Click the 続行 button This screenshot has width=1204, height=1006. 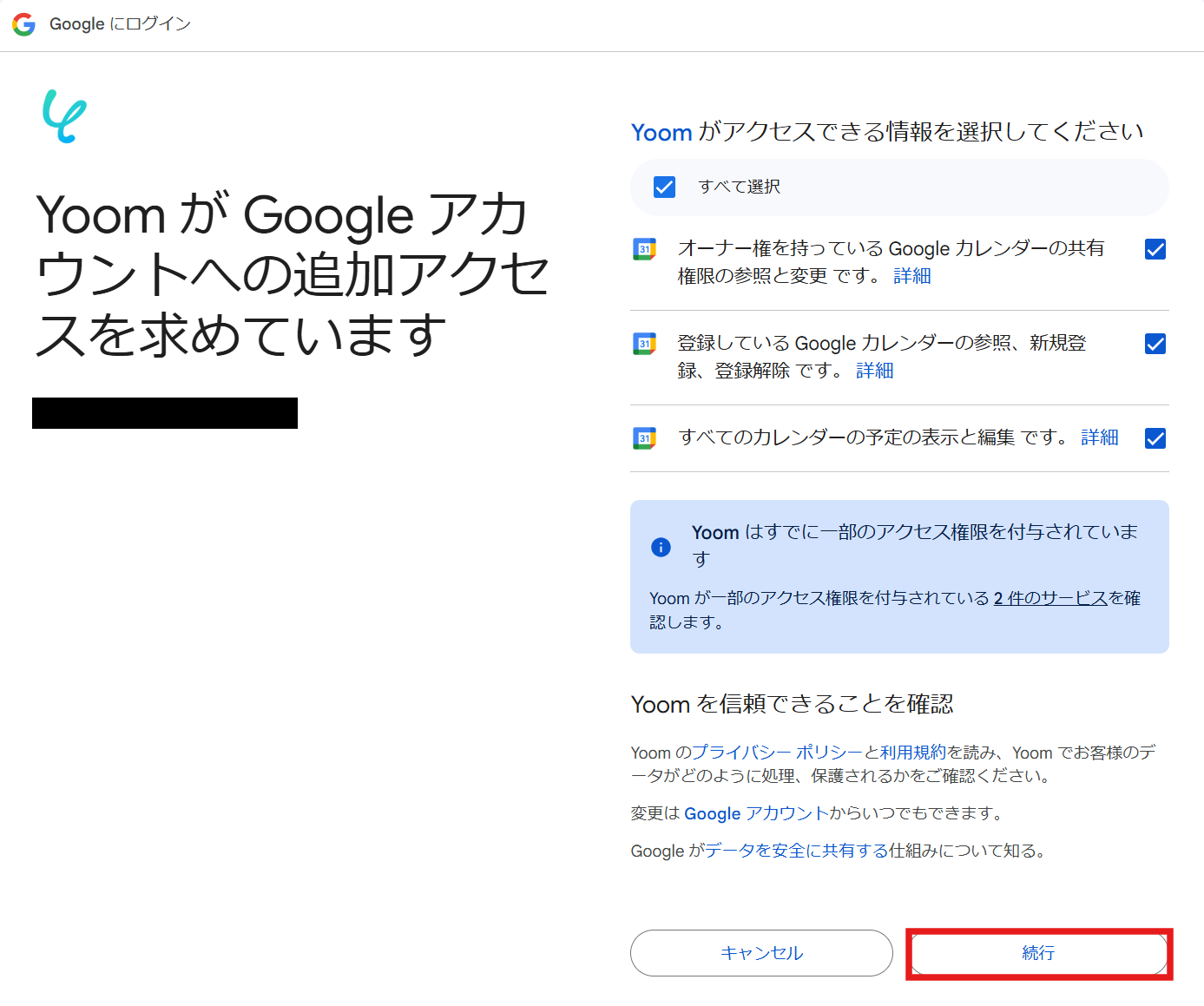coord(1038,953)
